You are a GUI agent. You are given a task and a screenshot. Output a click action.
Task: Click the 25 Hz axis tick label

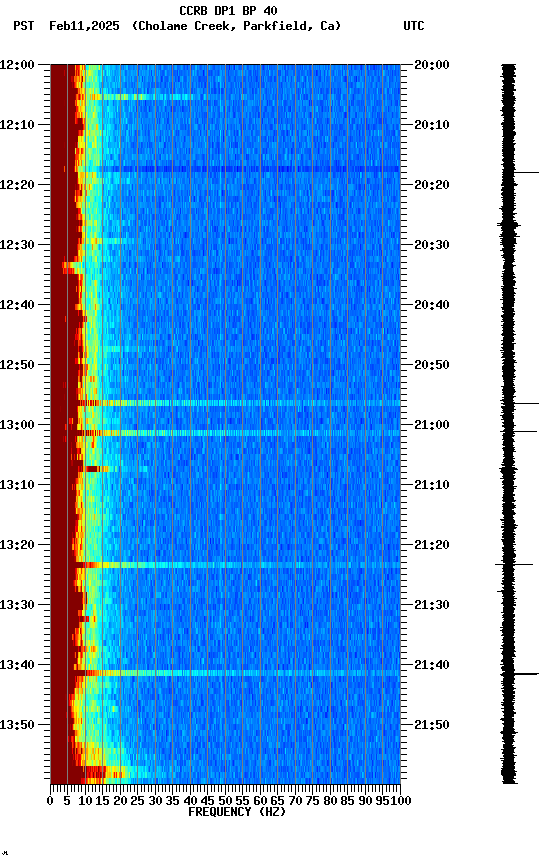[x=137, y=801]
